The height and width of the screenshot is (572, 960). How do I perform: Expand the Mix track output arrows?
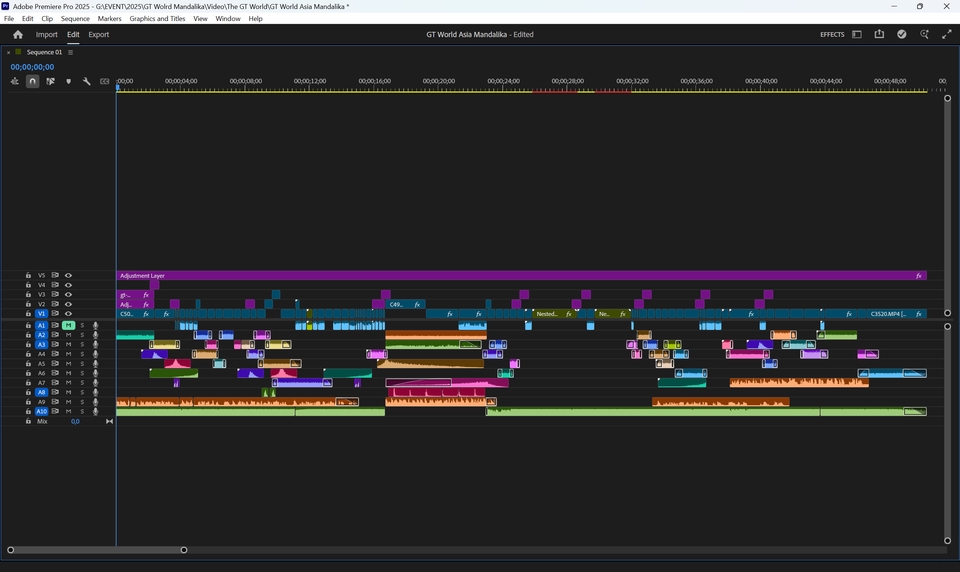[109, 421]
